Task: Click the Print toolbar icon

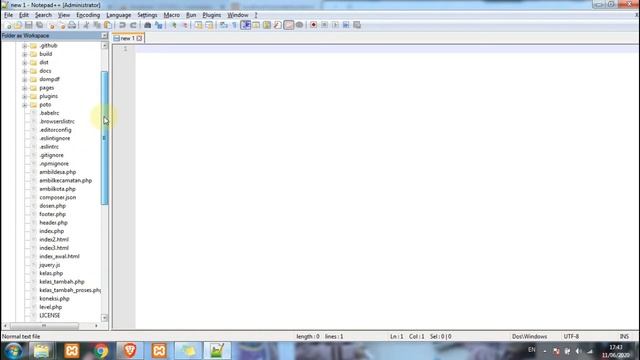Action: 72,25
